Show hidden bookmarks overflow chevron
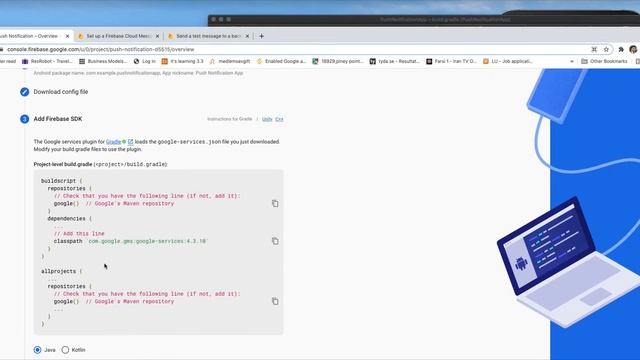The width and height of the screenshot is (640, 360). [572, 61]
